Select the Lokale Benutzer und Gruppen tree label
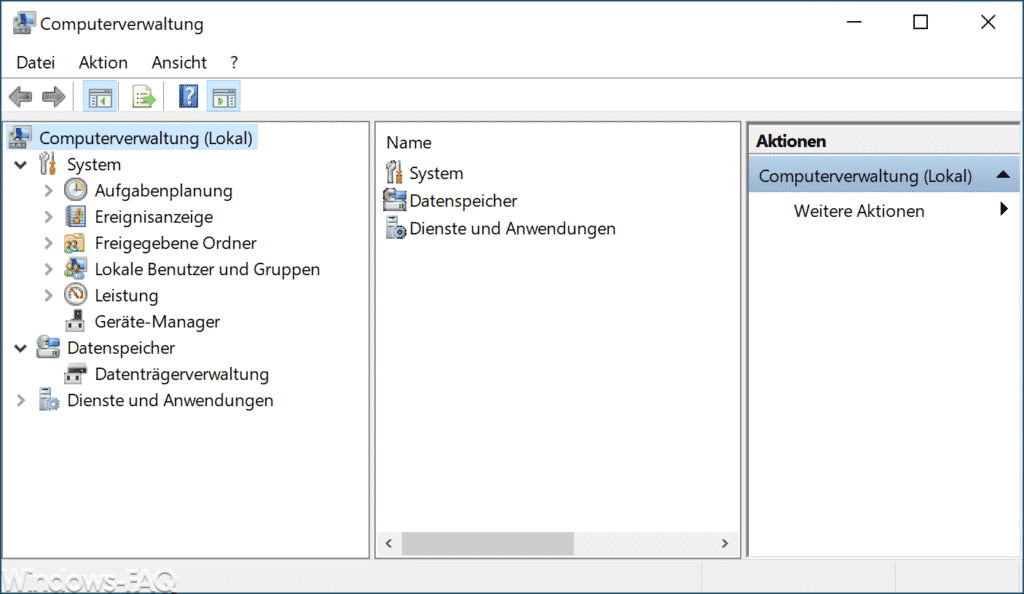Screen dimensions: 1024x594 pyautogui.click(x=207, y=269)
